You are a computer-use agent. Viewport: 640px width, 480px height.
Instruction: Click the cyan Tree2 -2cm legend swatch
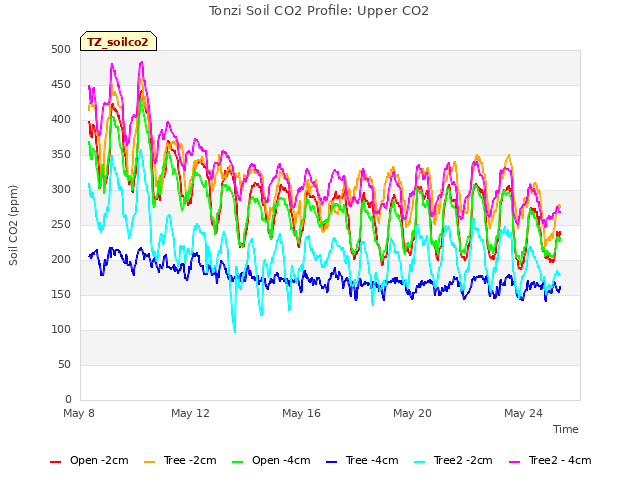click(420, 462)
